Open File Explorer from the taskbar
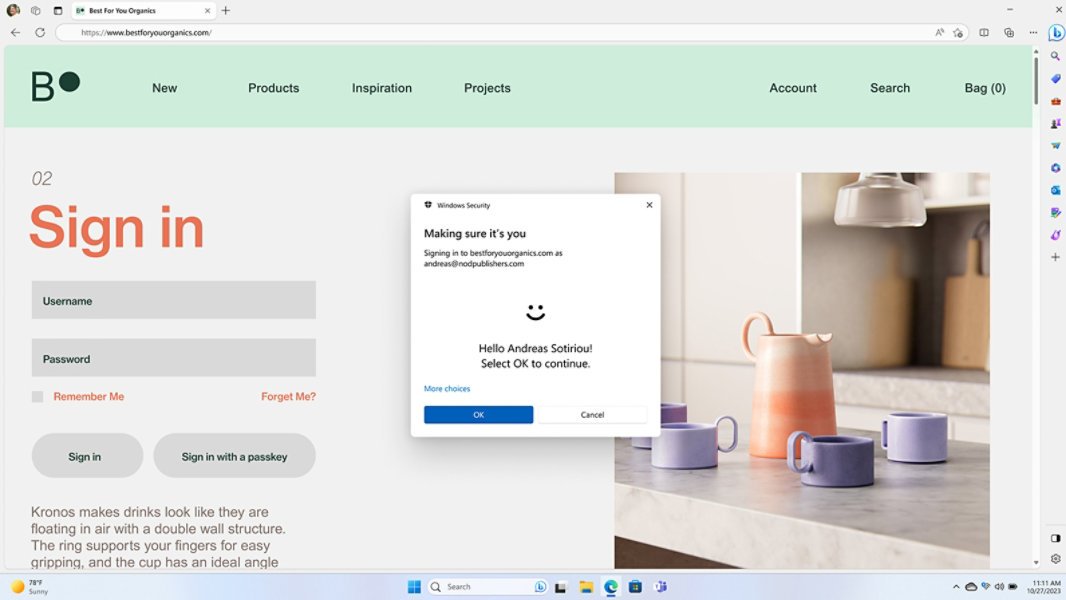Viewport: 1066px width, 600px height. 586,587
